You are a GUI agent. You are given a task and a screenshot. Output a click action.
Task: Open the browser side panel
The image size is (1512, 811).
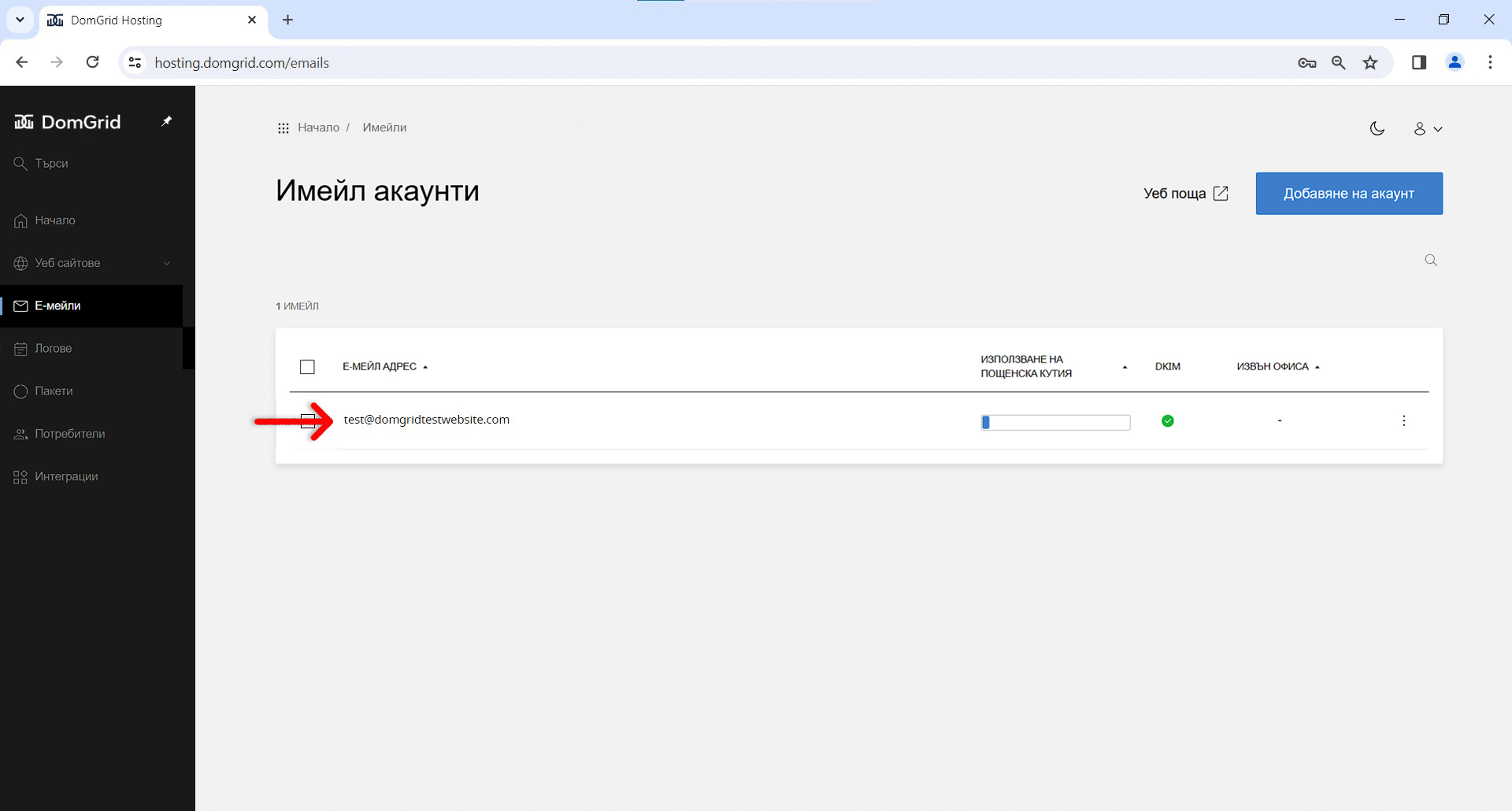point(1419,62)
